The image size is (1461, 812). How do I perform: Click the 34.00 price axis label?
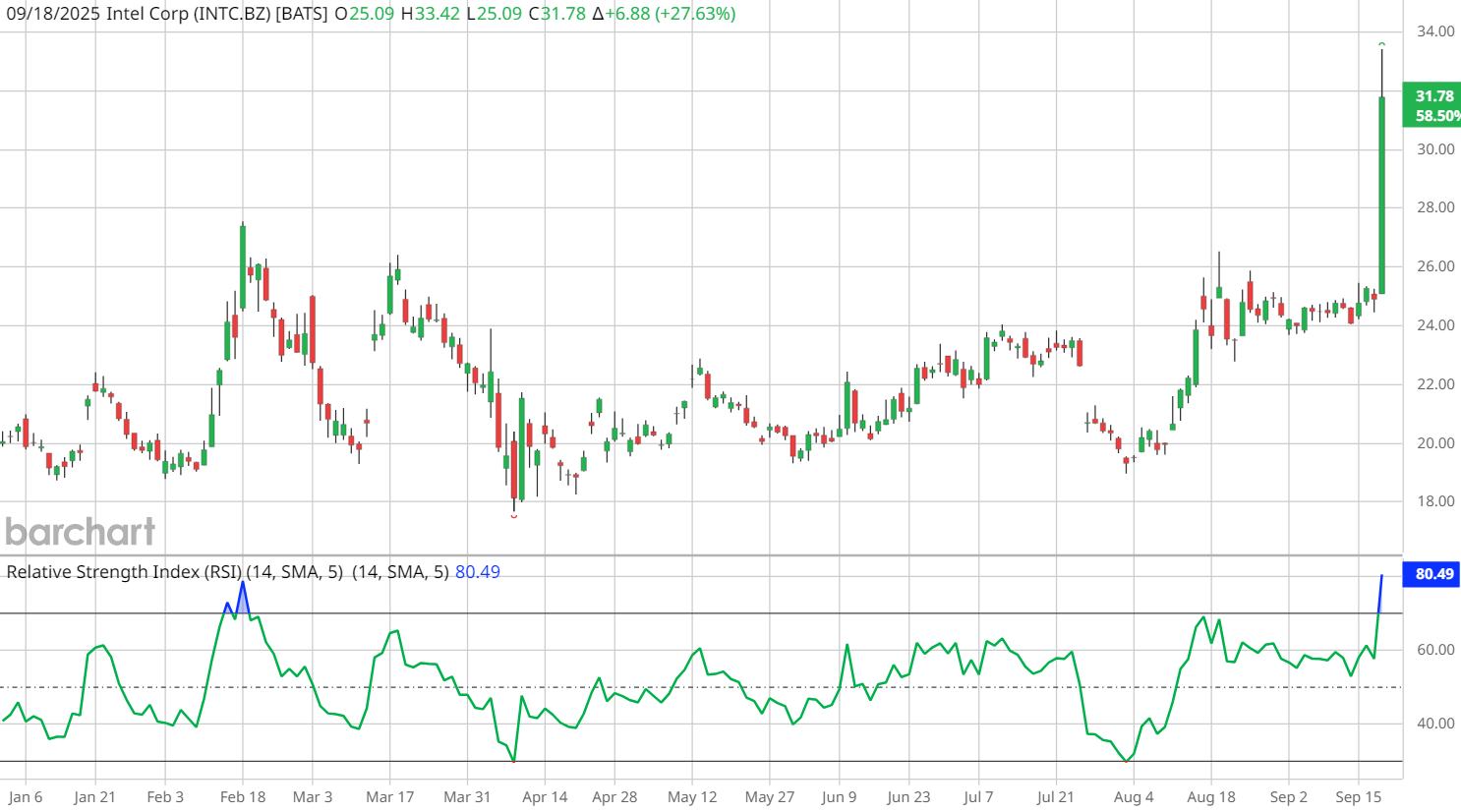coord(1435,31)
